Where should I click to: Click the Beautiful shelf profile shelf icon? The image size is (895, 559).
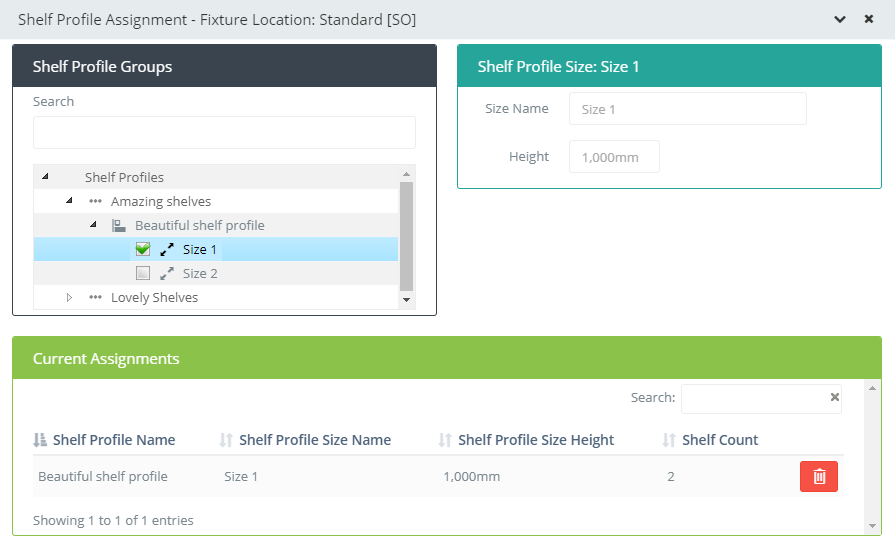tap(119, 226)
